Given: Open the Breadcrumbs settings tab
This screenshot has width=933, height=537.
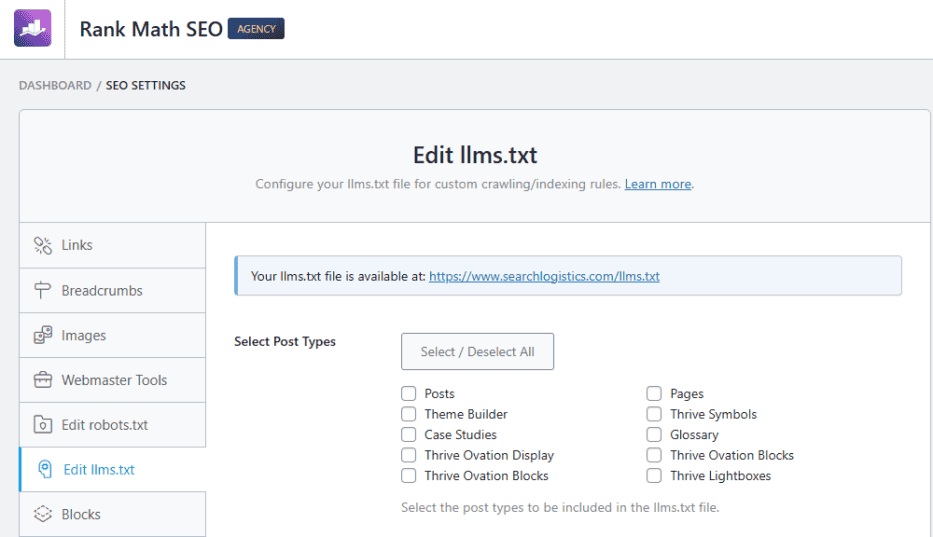Looking at the screenshot, I should (x=112, y=291).
